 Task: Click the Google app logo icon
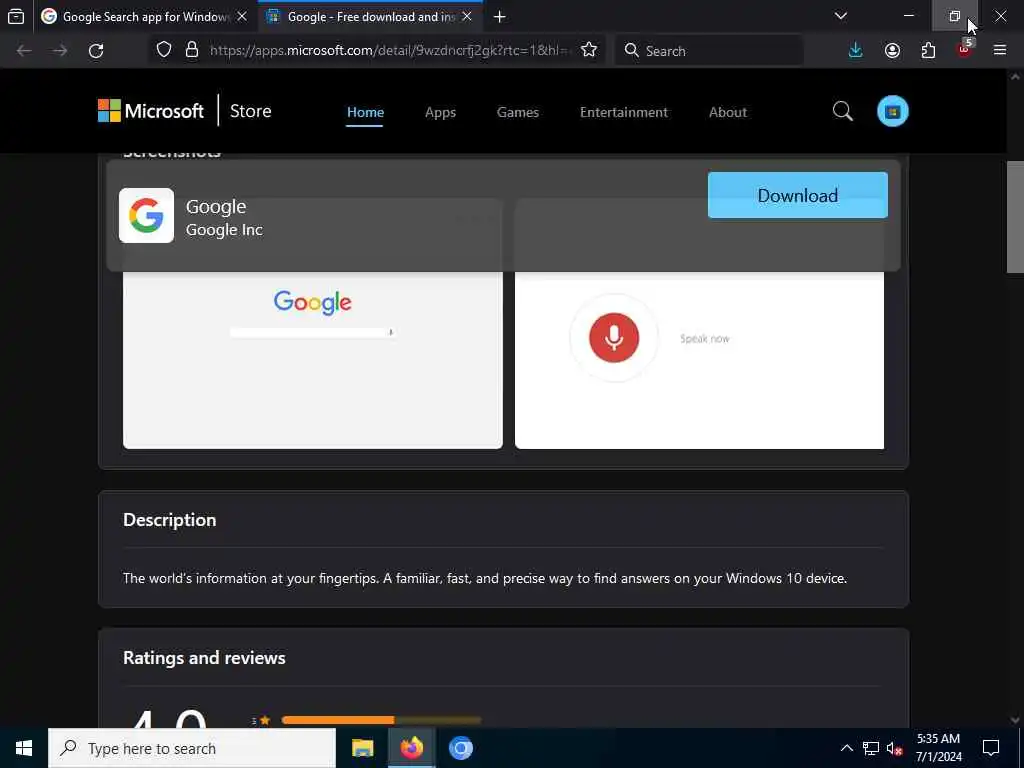coord(146,216)
